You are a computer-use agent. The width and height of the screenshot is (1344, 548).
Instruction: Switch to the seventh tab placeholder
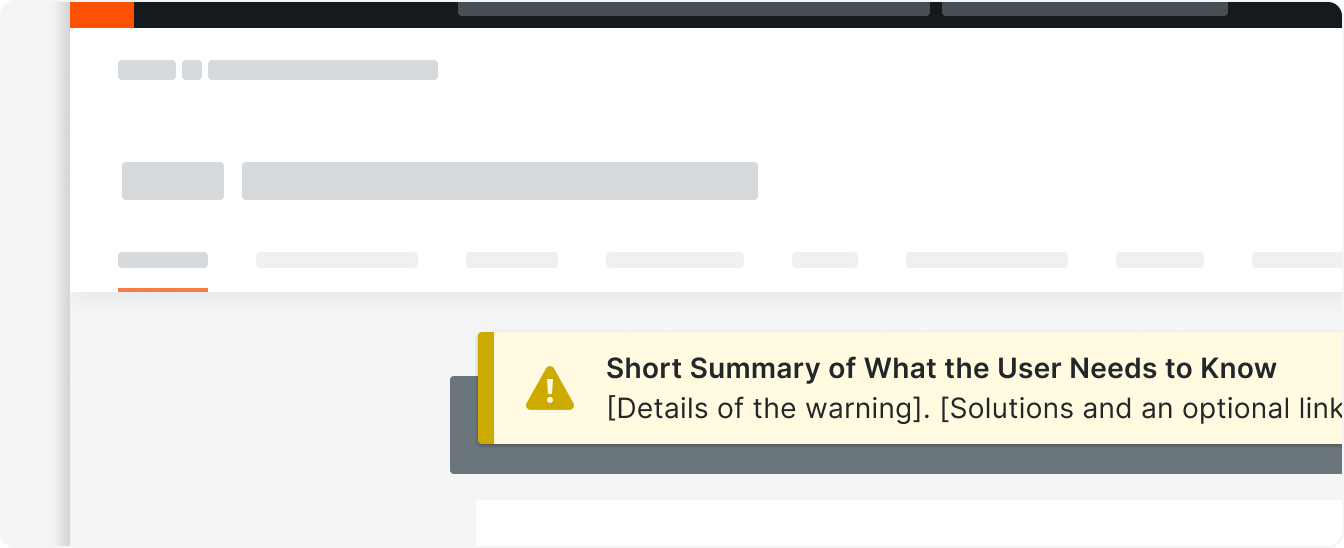click(1160, 260)
